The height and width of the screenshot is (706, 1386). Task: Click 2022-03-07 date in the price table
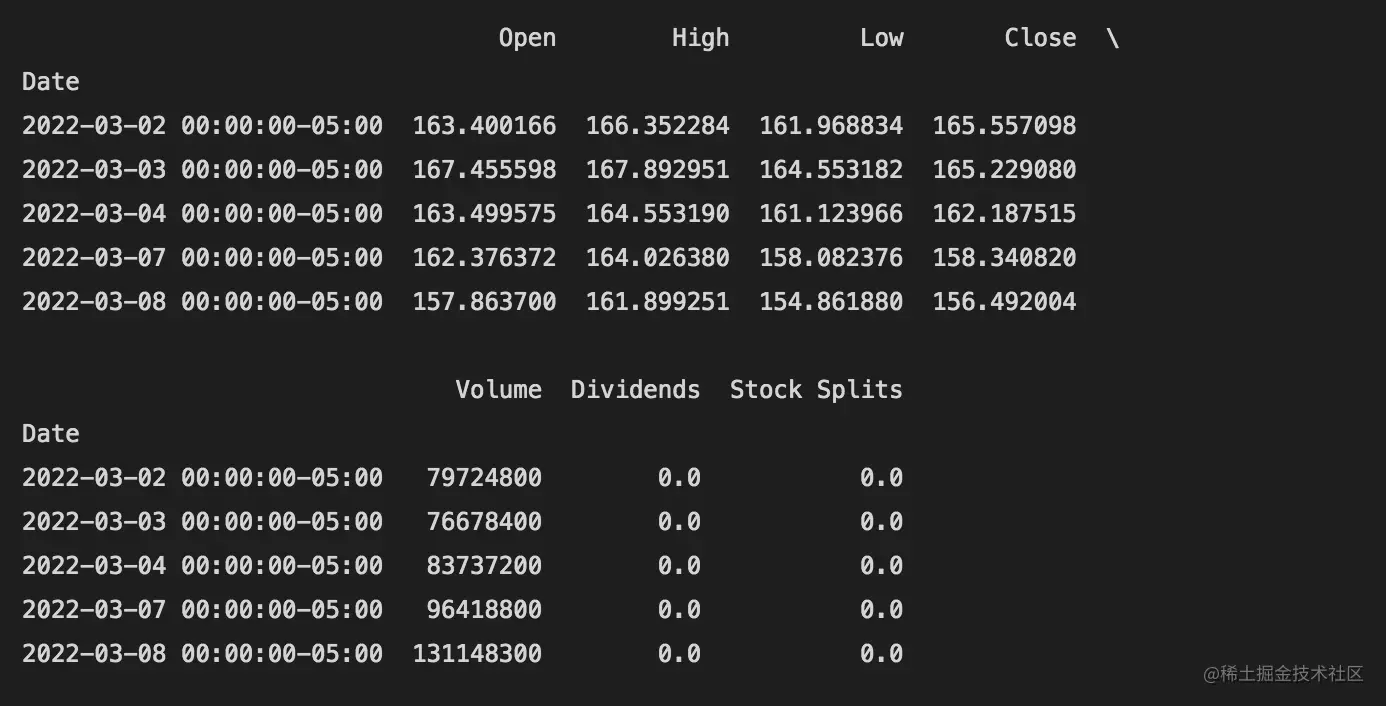[x=202, y=258]
